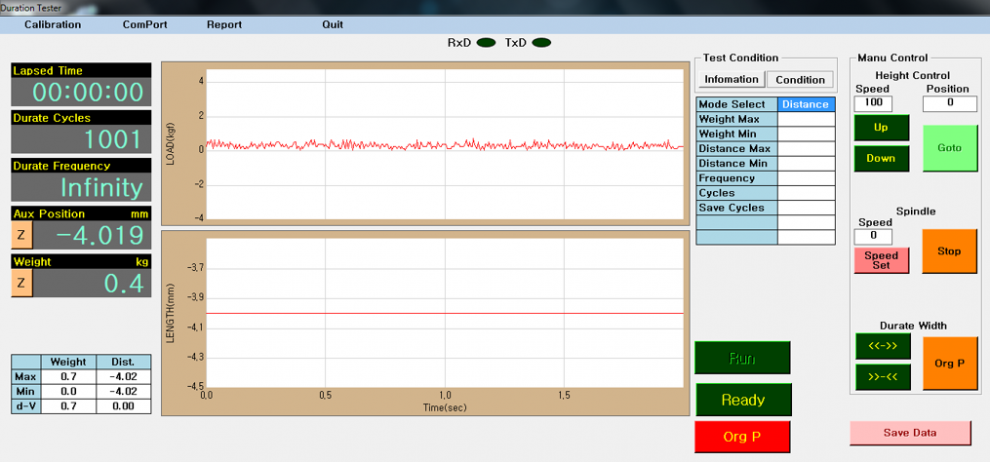The width and height of the screenshot is (990, 462).
Task: Move height Down
Action: [881, 158]
